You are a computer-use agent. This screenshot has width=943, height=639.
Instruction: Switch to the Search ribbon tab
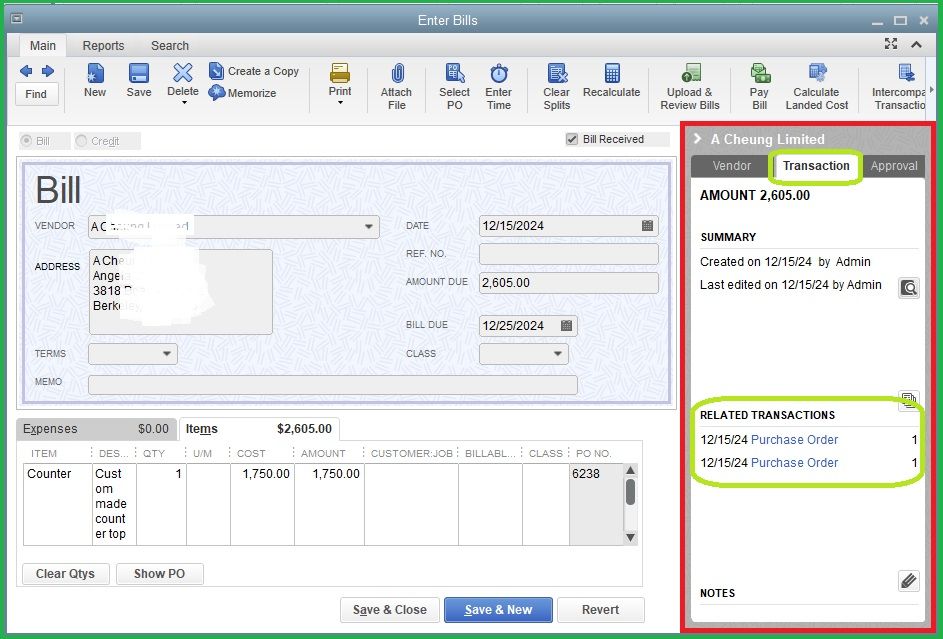170,46
